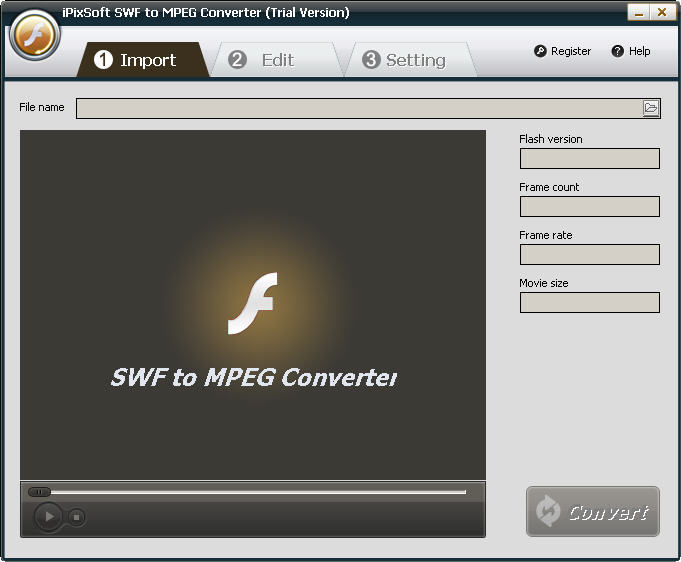The image size is (681, 562).
Task: Open the Help page
Action: click(631, 51)
